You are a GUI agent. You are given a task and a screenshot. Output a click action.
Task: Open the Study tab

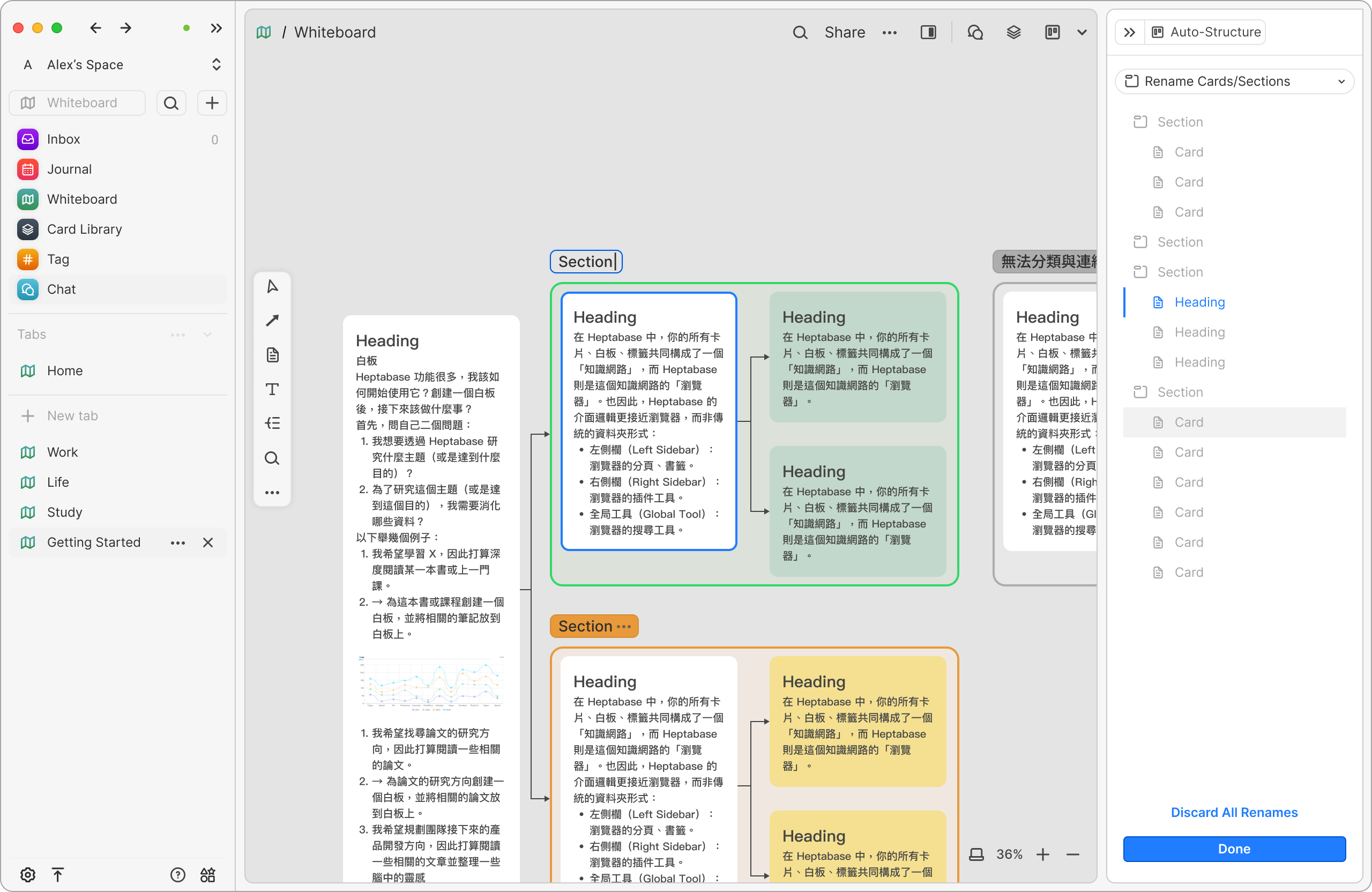pos(64,512)
